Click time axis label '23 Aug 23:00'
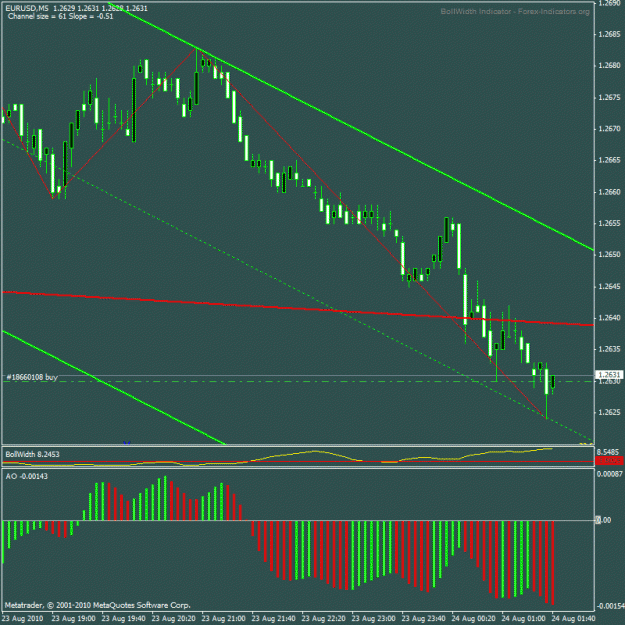The height and width of the screenshot is (625, 625). coord(373,619)
